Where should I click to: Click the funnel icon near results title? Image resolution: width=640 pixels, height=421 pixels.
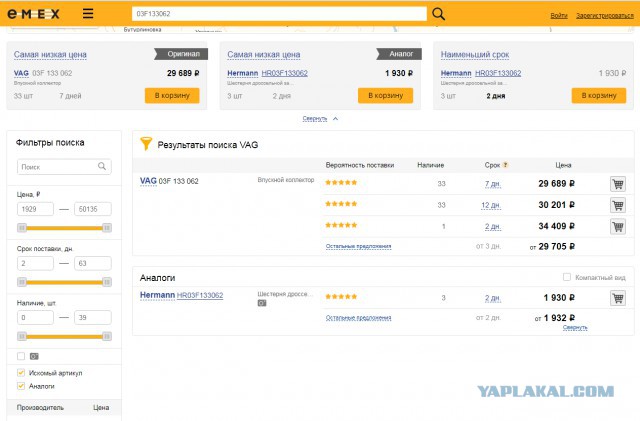[146, 144]
